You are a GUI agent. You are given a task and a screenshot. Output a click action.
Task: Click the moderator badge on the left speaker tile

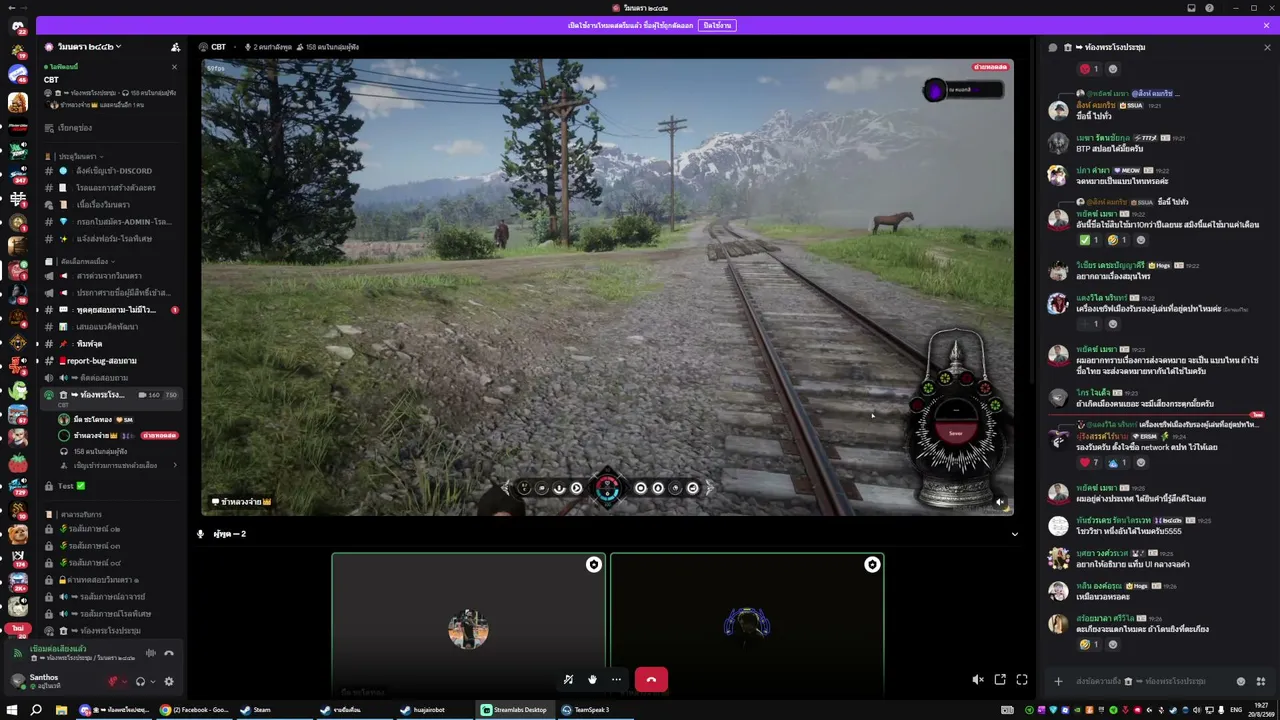click(593, 565)
